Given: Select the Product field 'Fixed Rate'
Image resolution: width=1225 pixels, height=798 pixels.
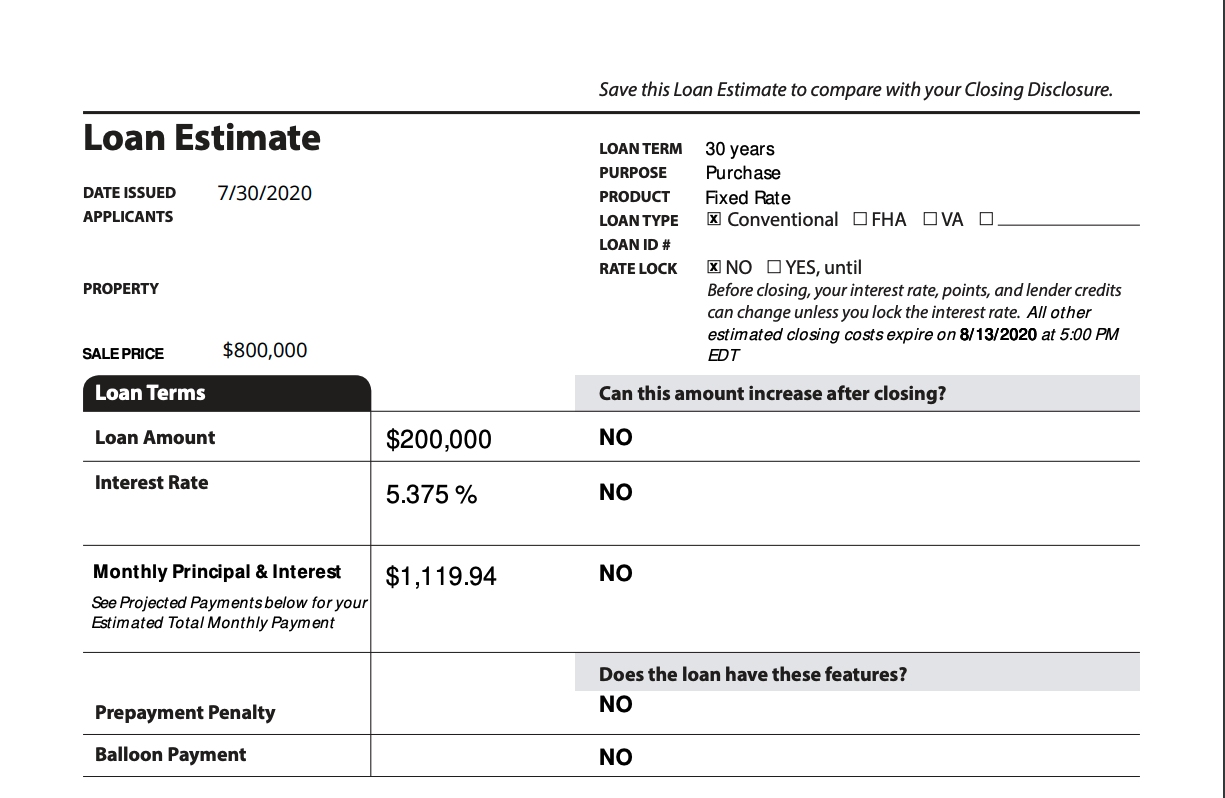Looking at the screenshot, I should pyautogui.click(x=747, y=198).
